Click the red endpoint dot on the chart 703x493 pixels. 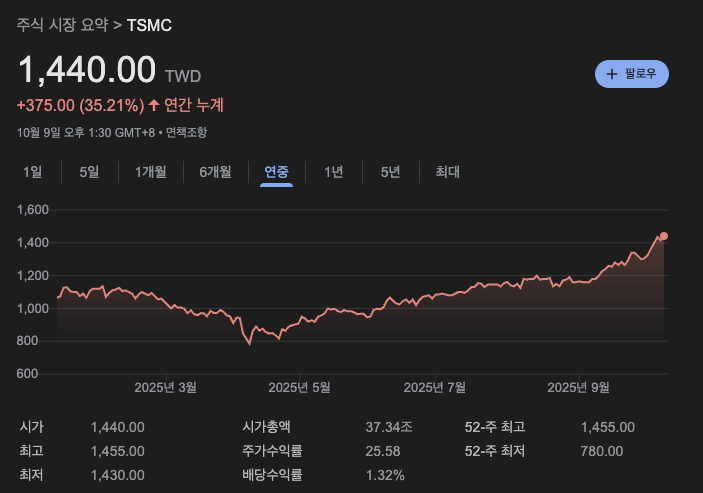663,236
